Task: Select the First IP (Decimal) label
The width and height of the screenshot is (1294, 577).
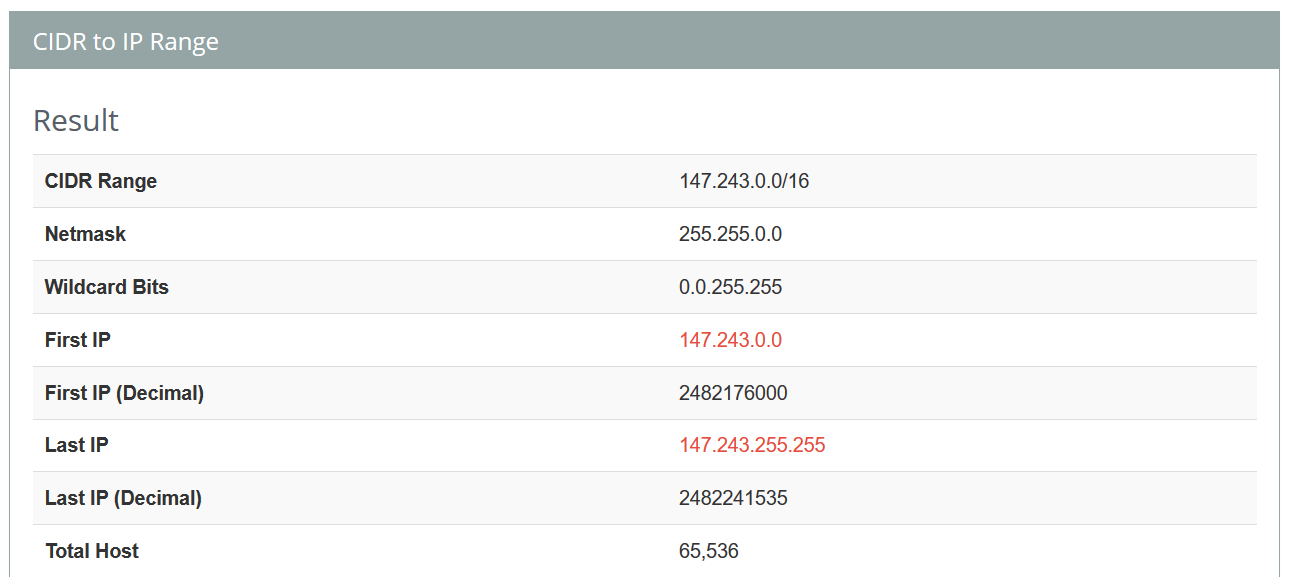Action: pyautogui.click(x=124, y=393)
